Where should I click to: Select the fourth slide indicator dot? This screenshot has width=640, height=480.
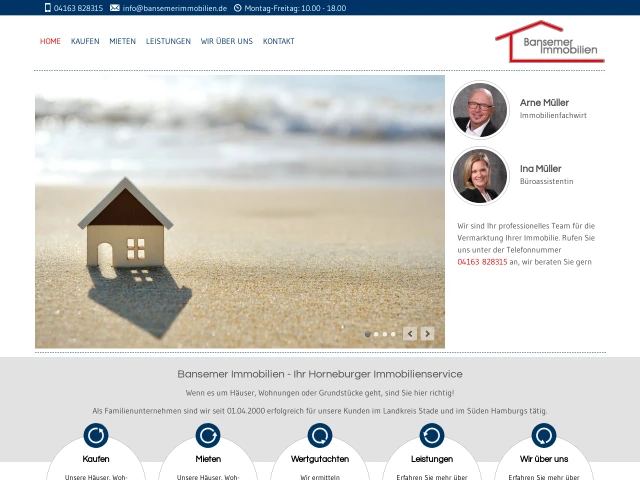(x=393, y=334)
